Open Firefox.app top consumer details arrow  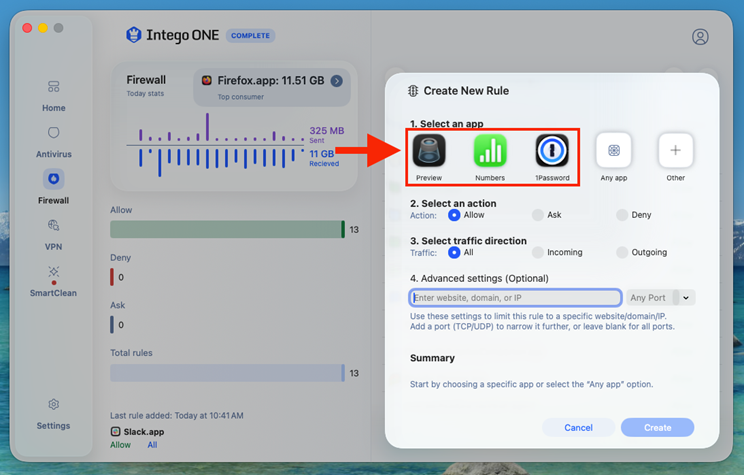click(x=337, y=81)
